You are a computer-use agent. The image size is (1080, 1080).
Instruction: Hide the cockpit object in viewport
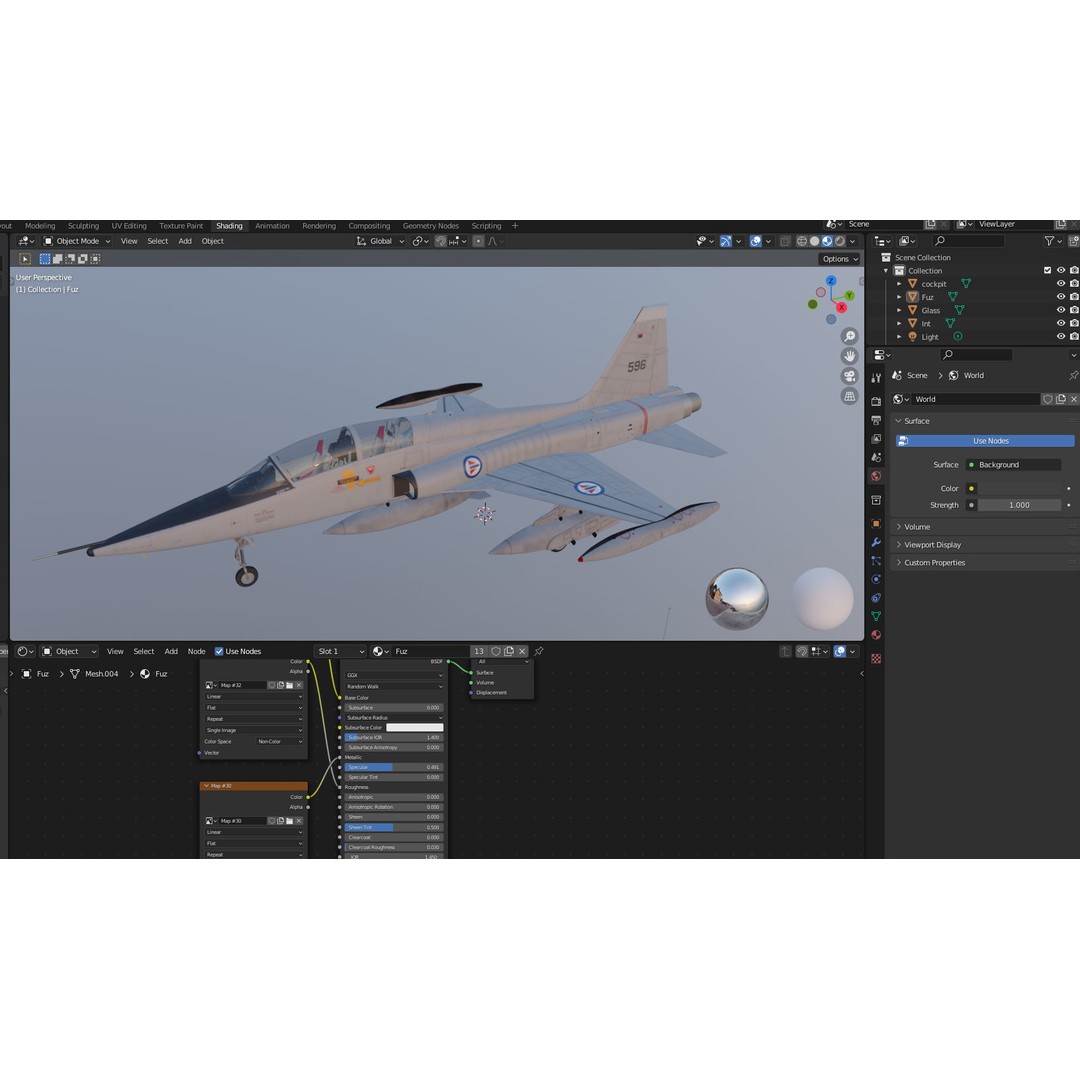click(1061, 284)
